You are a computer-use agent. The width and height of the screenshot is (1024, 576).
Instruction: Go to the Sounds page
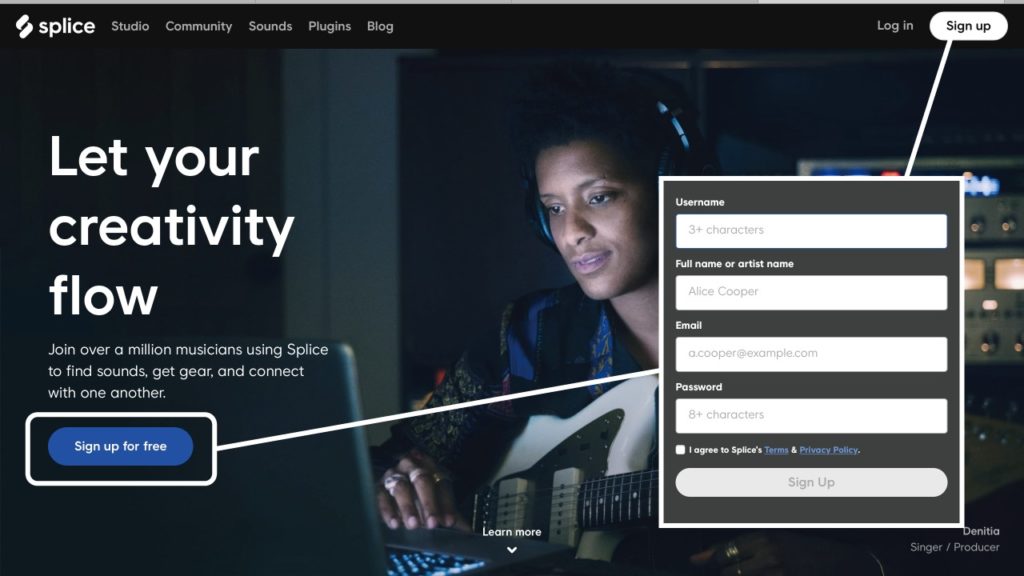coord(270,26)
